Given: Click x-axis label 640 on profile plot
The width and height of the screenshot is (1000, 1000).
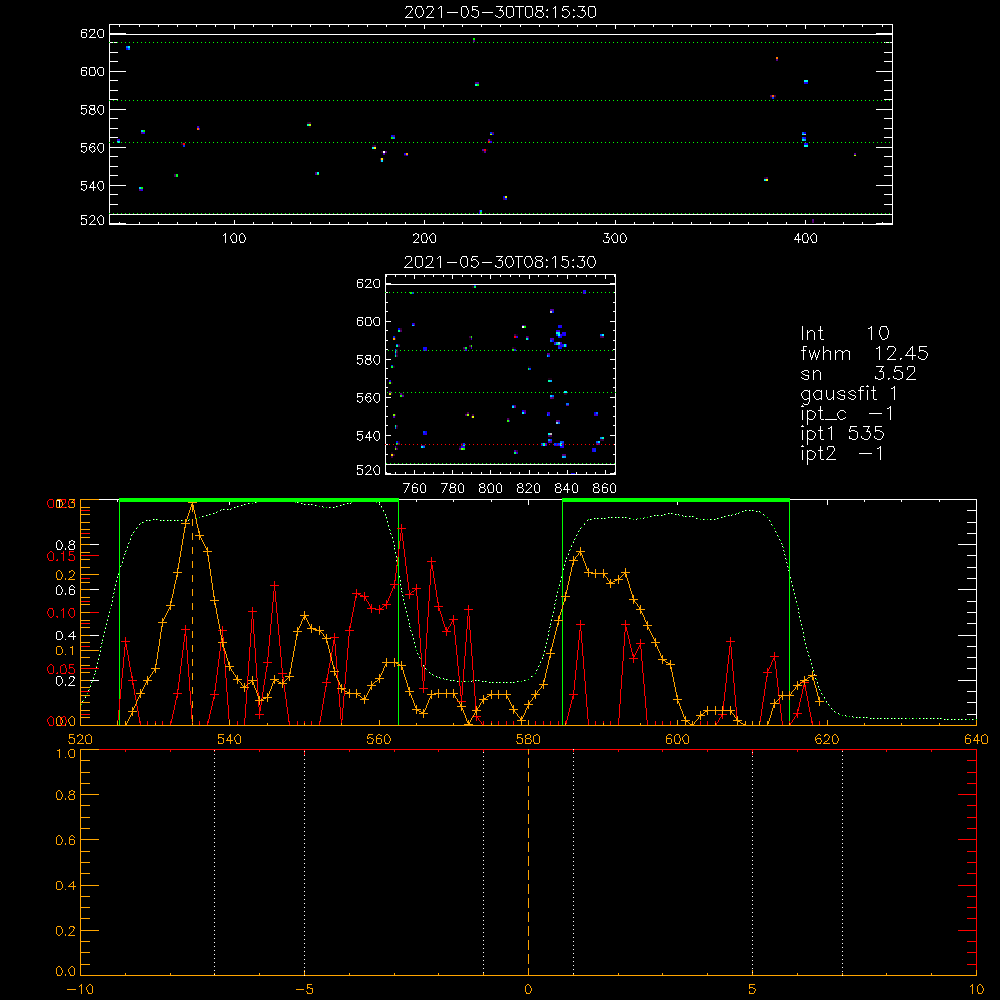Looking at the screenshot, I should [976, 739].
